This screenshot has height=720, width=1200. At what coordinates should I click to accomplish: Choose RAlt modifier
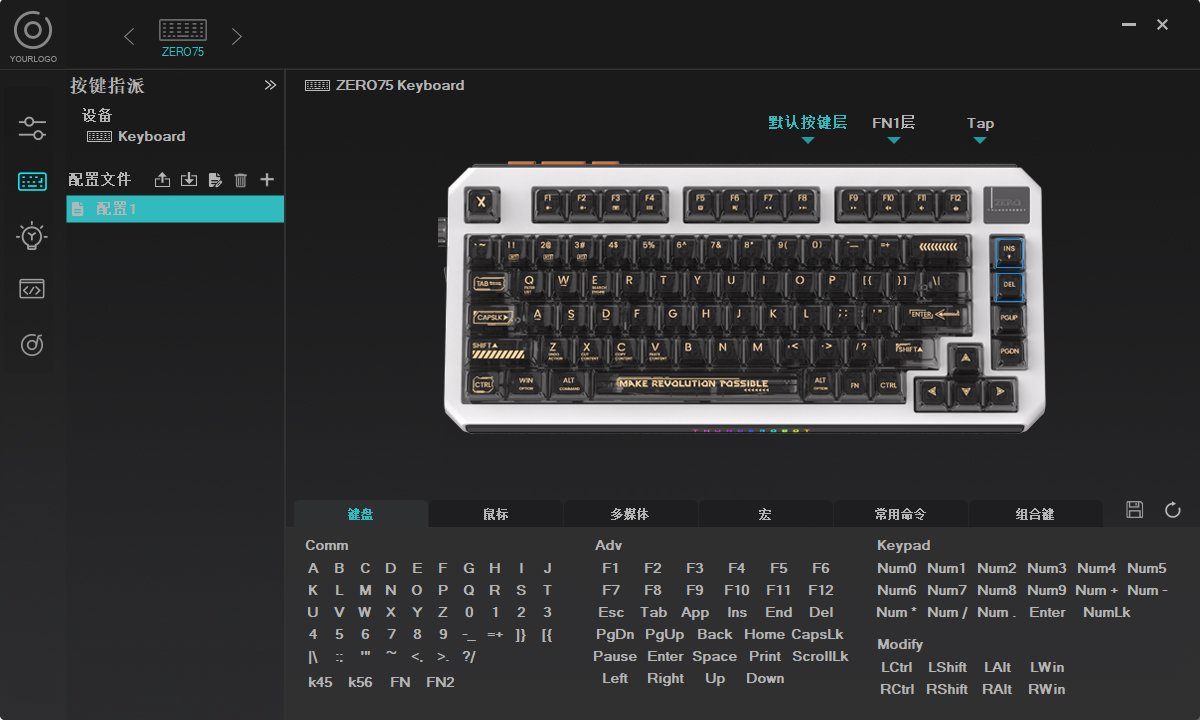(997, 689)
